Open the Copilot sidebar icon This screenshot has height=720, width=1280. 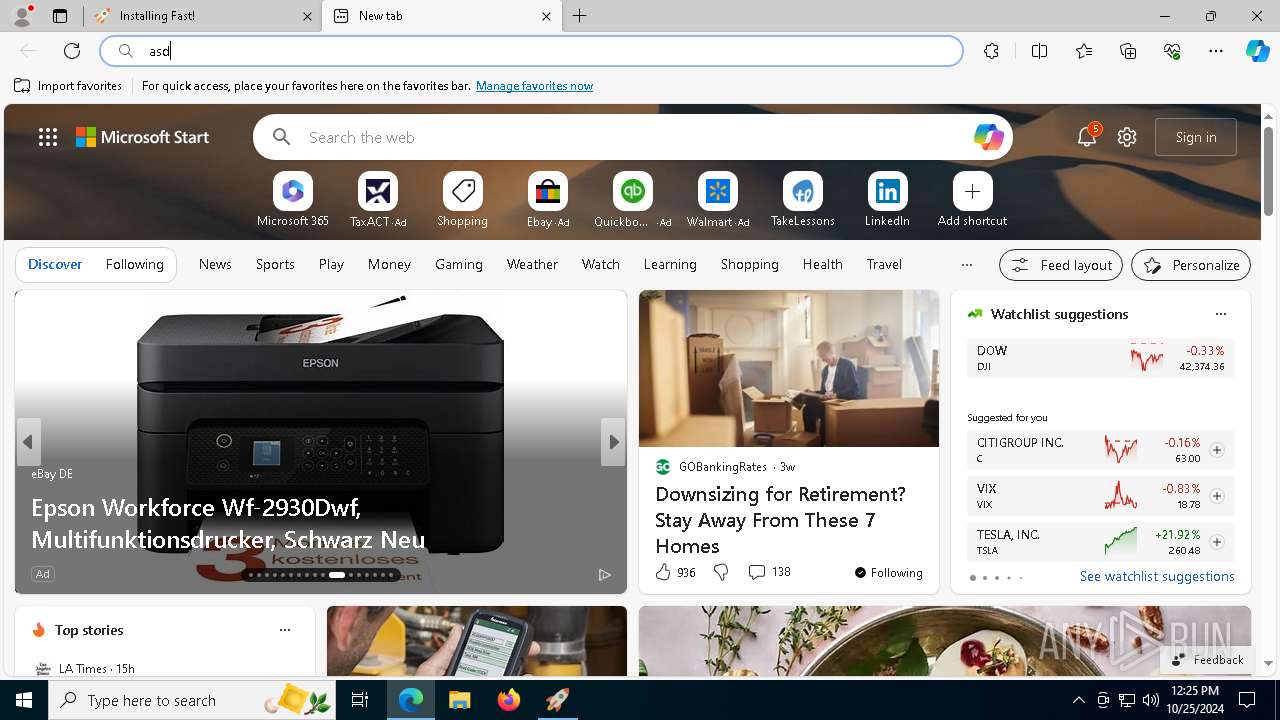click(1258, 51)
